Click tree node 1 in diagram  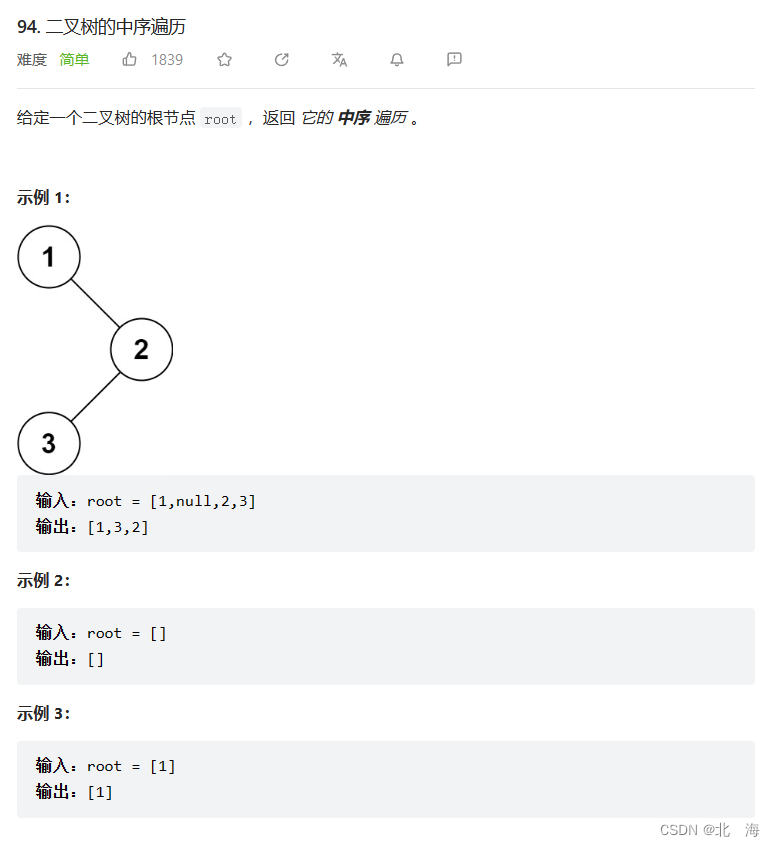tap(49, 257)
